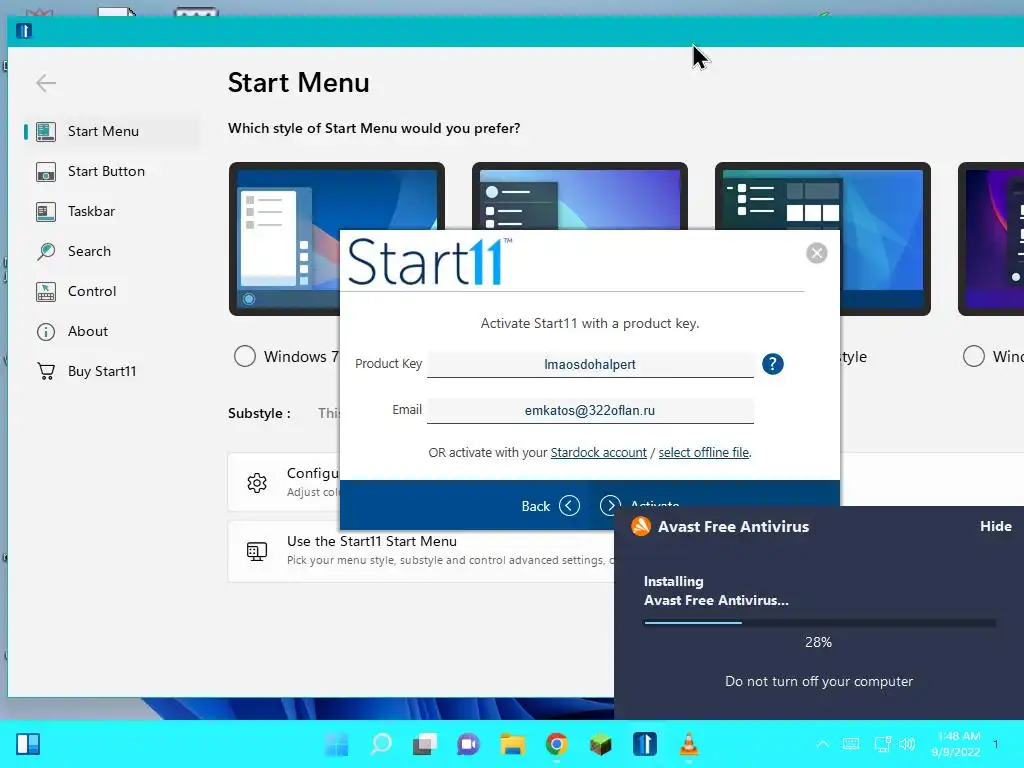Open the Start11 app taskbar icon
Image resolution: width=1024 pixels, height=768 pixels.
[645, 744]
